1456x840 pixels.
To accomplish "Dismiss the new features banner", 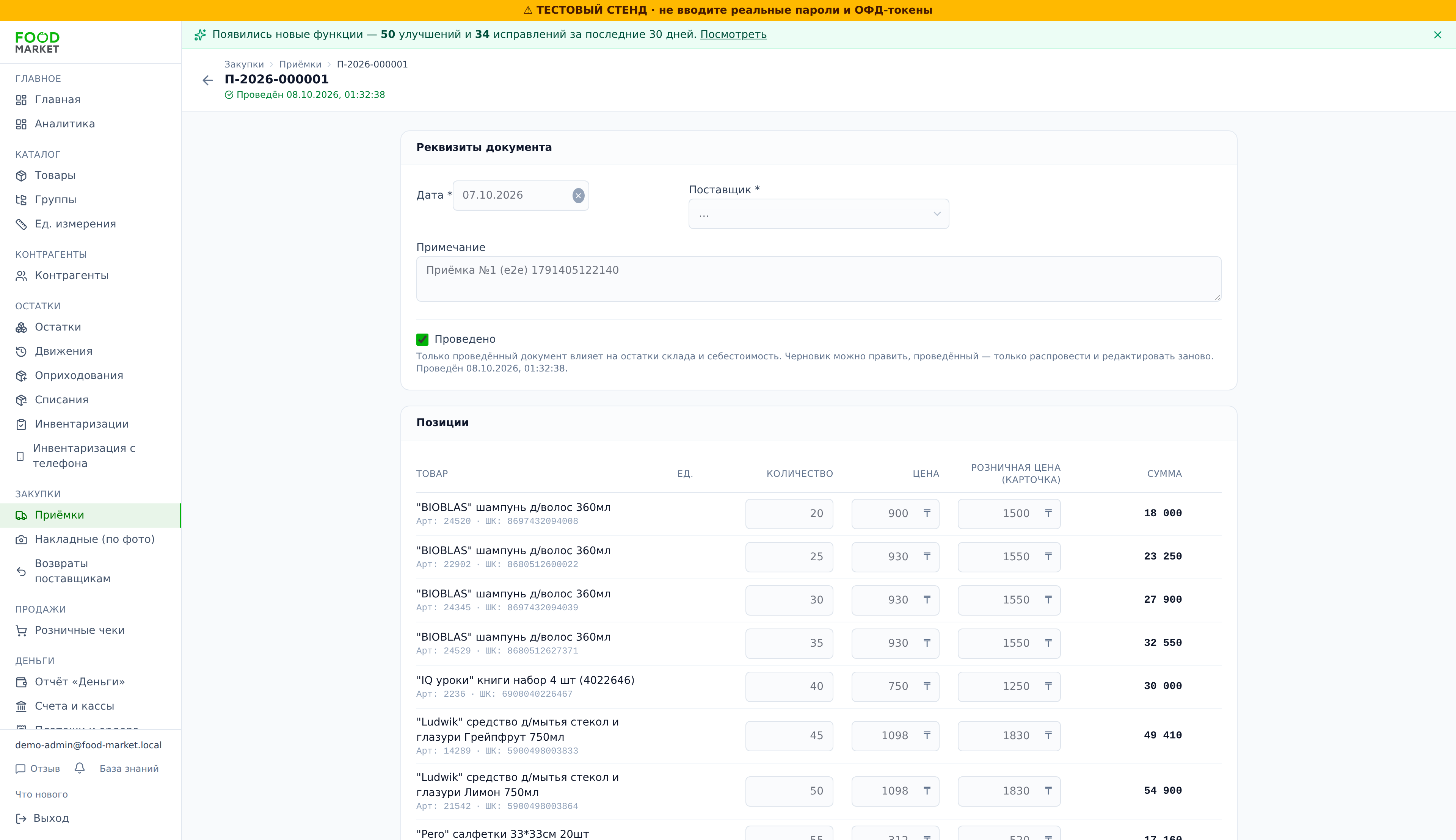I will 1437,34.
